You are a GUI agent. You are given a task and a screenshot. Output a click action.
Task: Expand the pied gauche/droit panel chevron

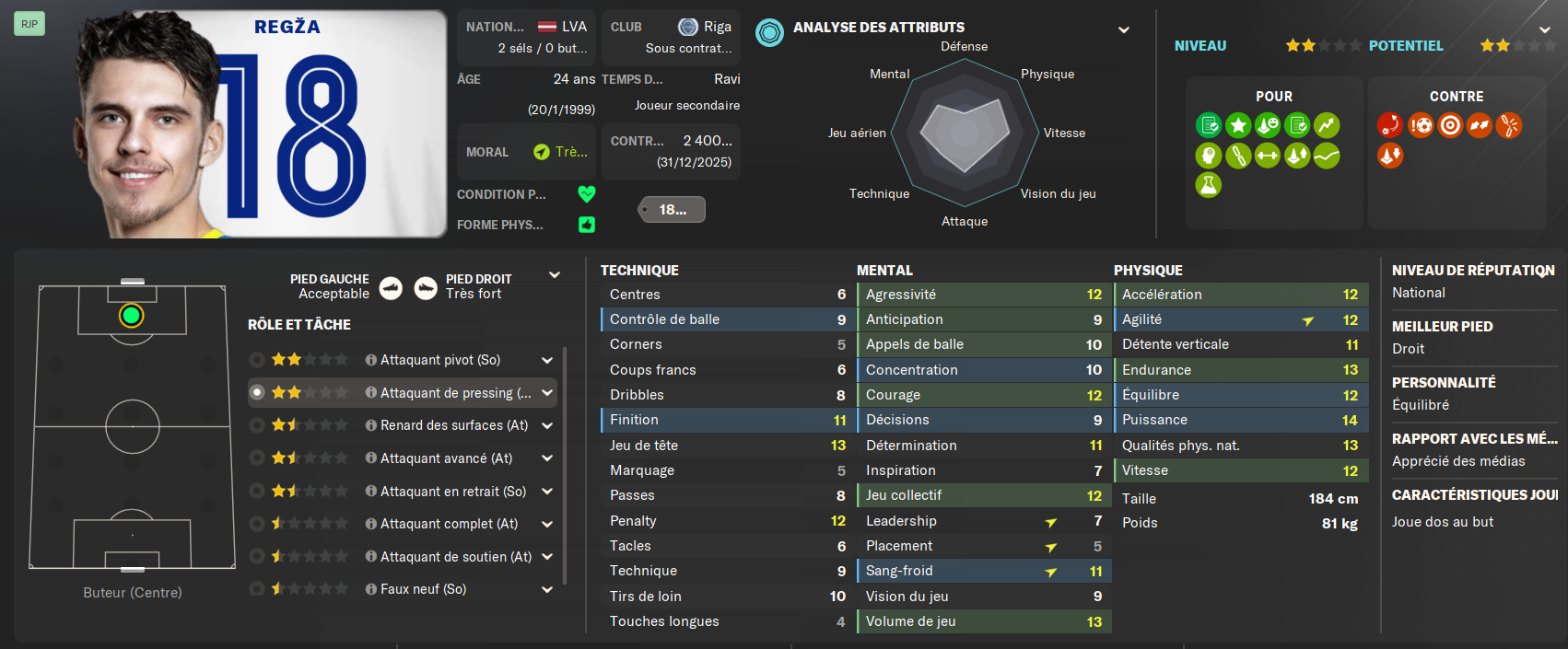(555, 275)
